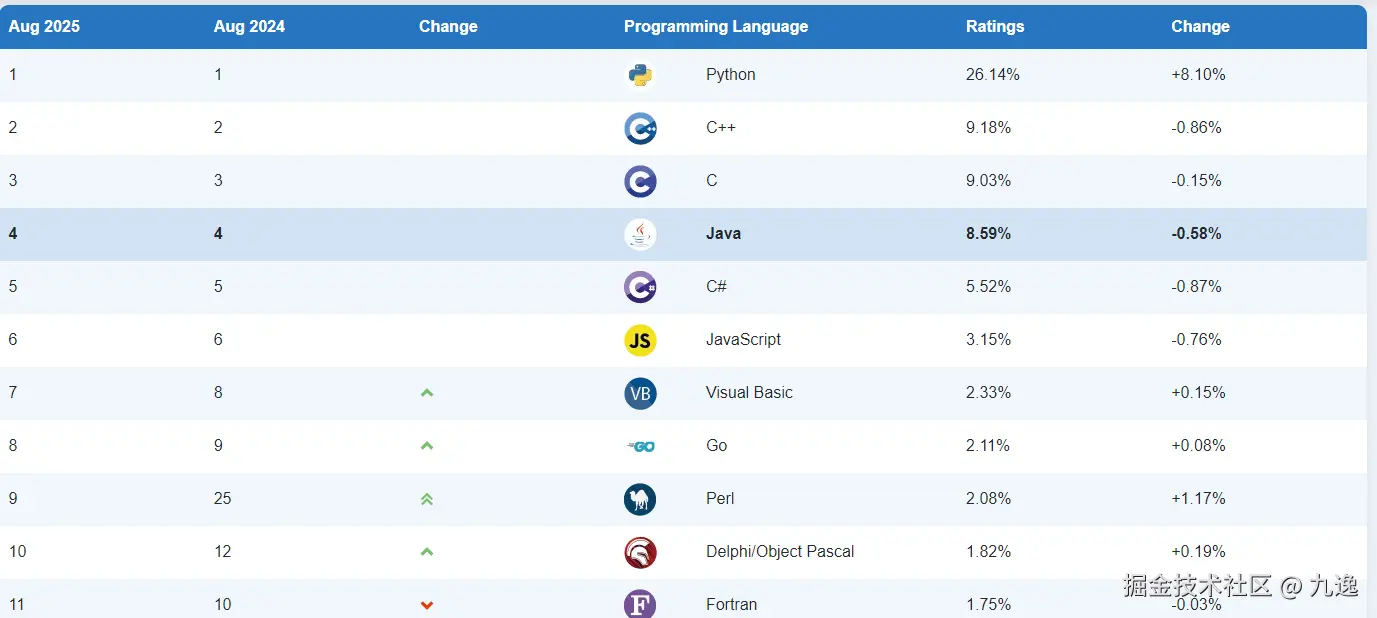Click the Perl camel logo icon
Screen dimensions: 1377x618
pos(640,499)
